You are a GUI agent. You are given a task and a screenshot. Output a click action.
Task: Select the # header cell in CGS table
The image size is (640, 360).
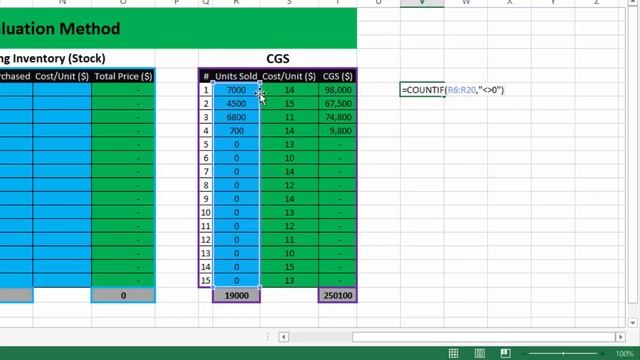206,76
